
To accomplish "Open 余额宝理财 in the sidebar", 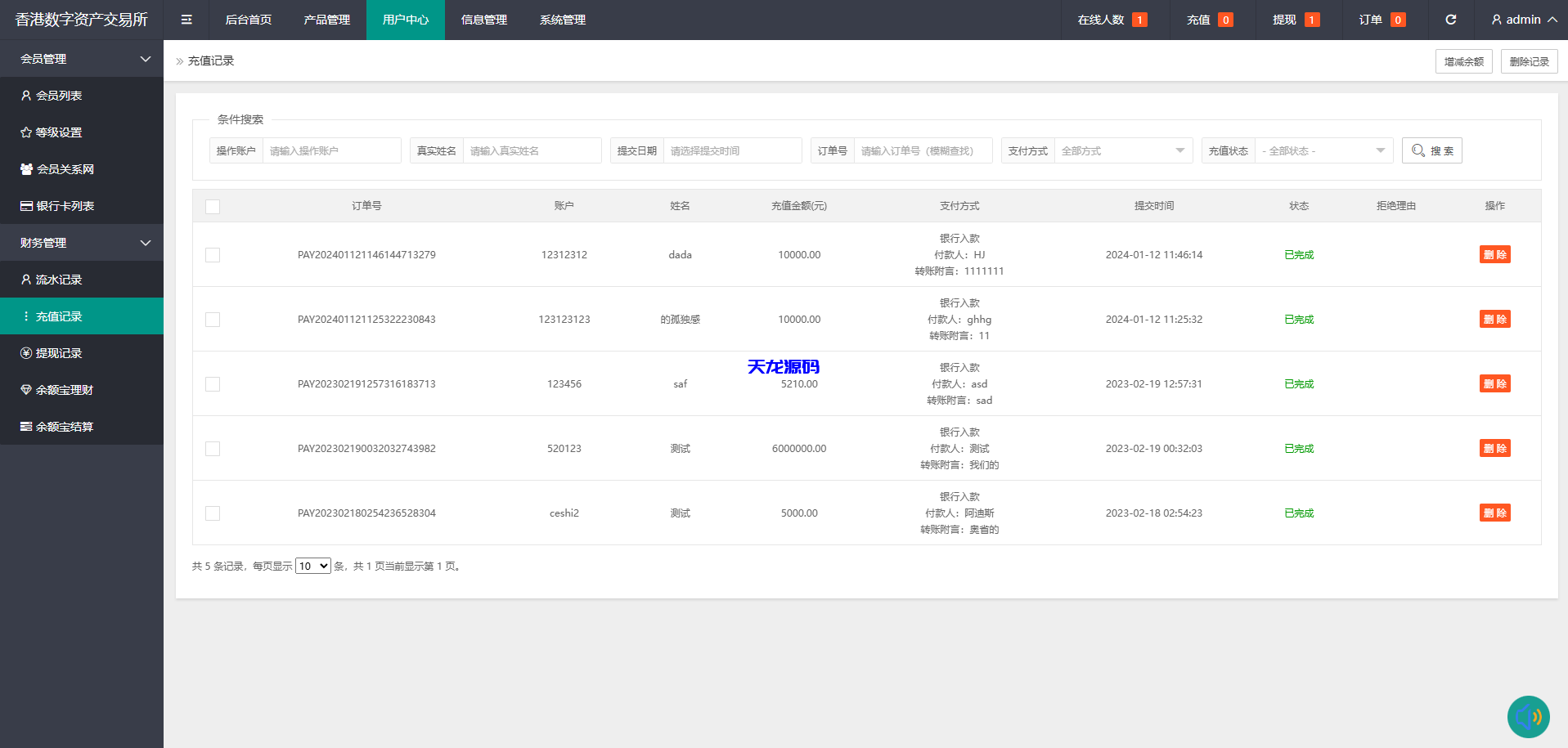I will tap(64, 389).
